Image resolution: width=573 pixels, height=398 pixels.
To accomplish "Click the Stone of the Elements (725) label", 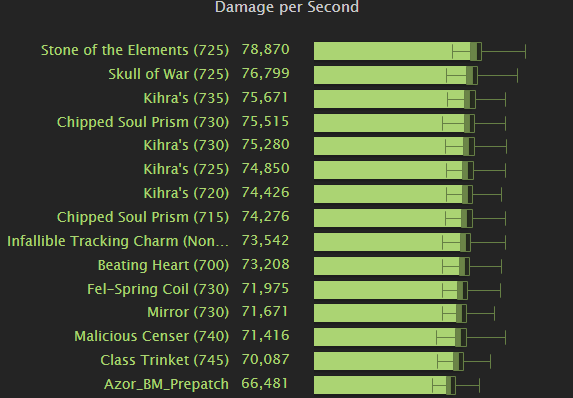I will pyautogui.click(x=135, y=50).
